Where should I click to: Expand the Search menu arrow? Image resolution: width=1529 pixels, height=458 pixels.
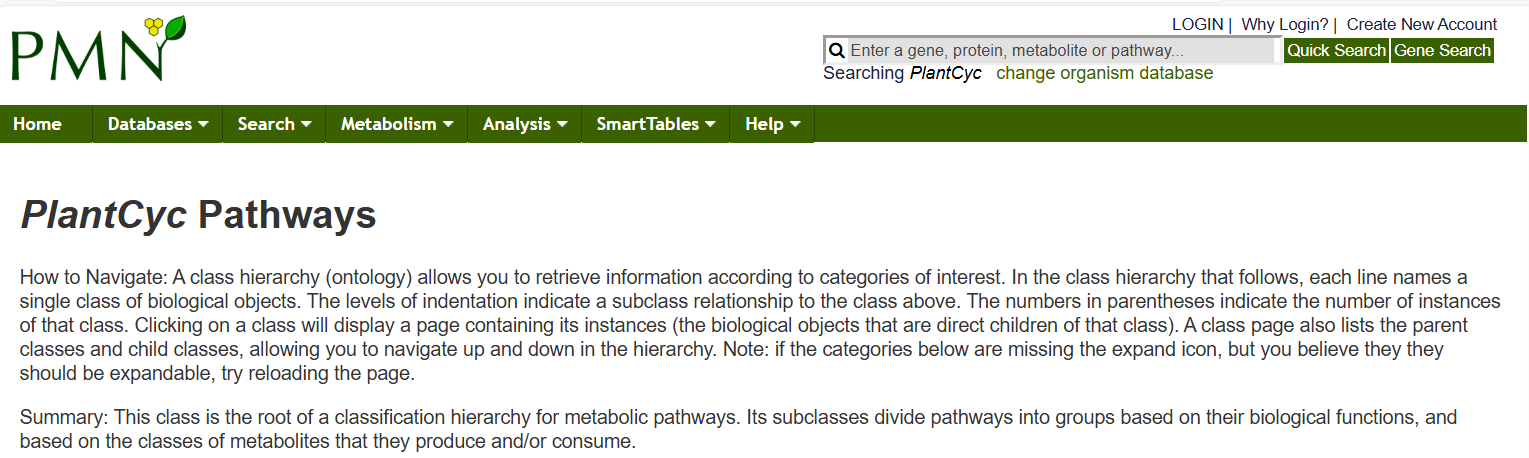tap(306, 125)
